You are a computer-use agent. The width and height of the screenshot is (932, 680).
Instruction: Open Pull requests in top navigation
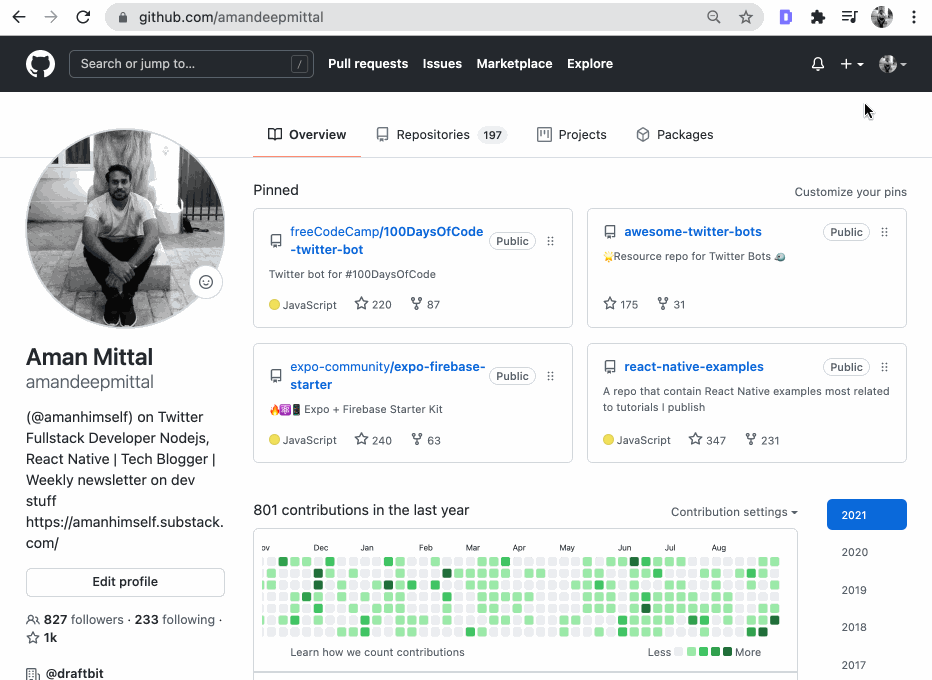368,64
